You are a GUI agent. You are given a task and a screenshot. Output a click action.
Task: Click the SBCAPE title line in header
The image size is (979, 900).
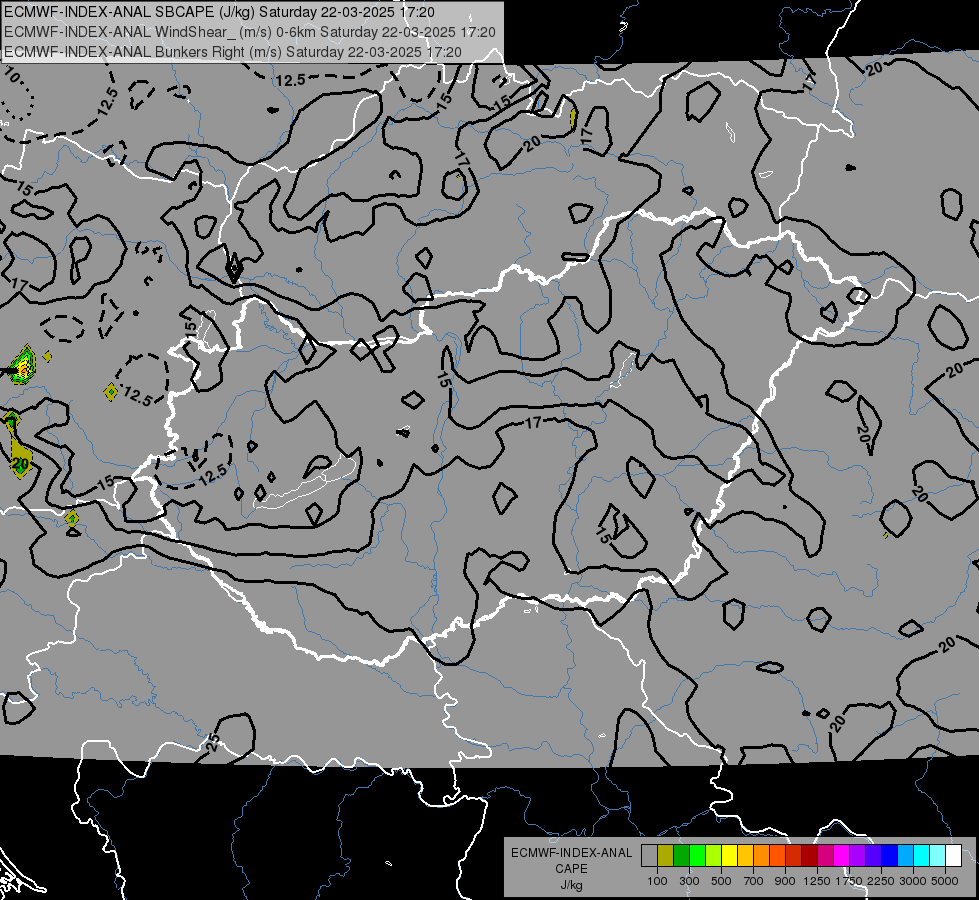pyautogui.click(x=219, y=12)
